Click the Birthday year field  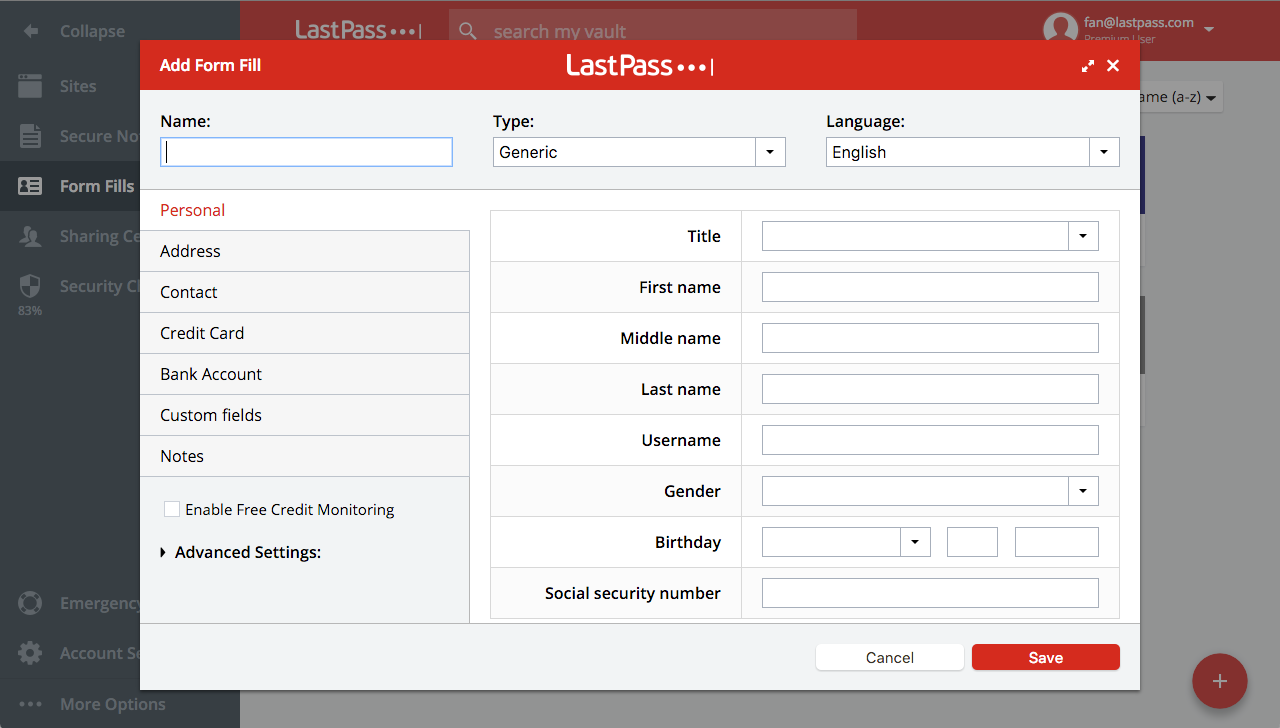coord(1057,542)
